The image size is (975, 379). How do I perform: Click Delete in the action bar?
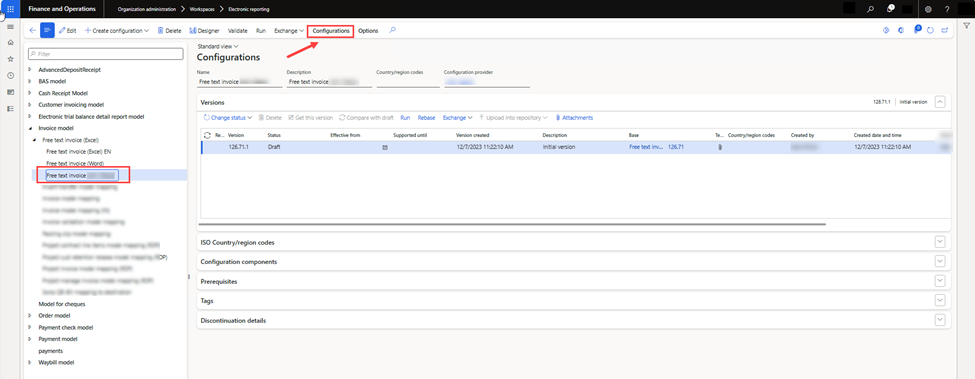[x=169, y=30]
